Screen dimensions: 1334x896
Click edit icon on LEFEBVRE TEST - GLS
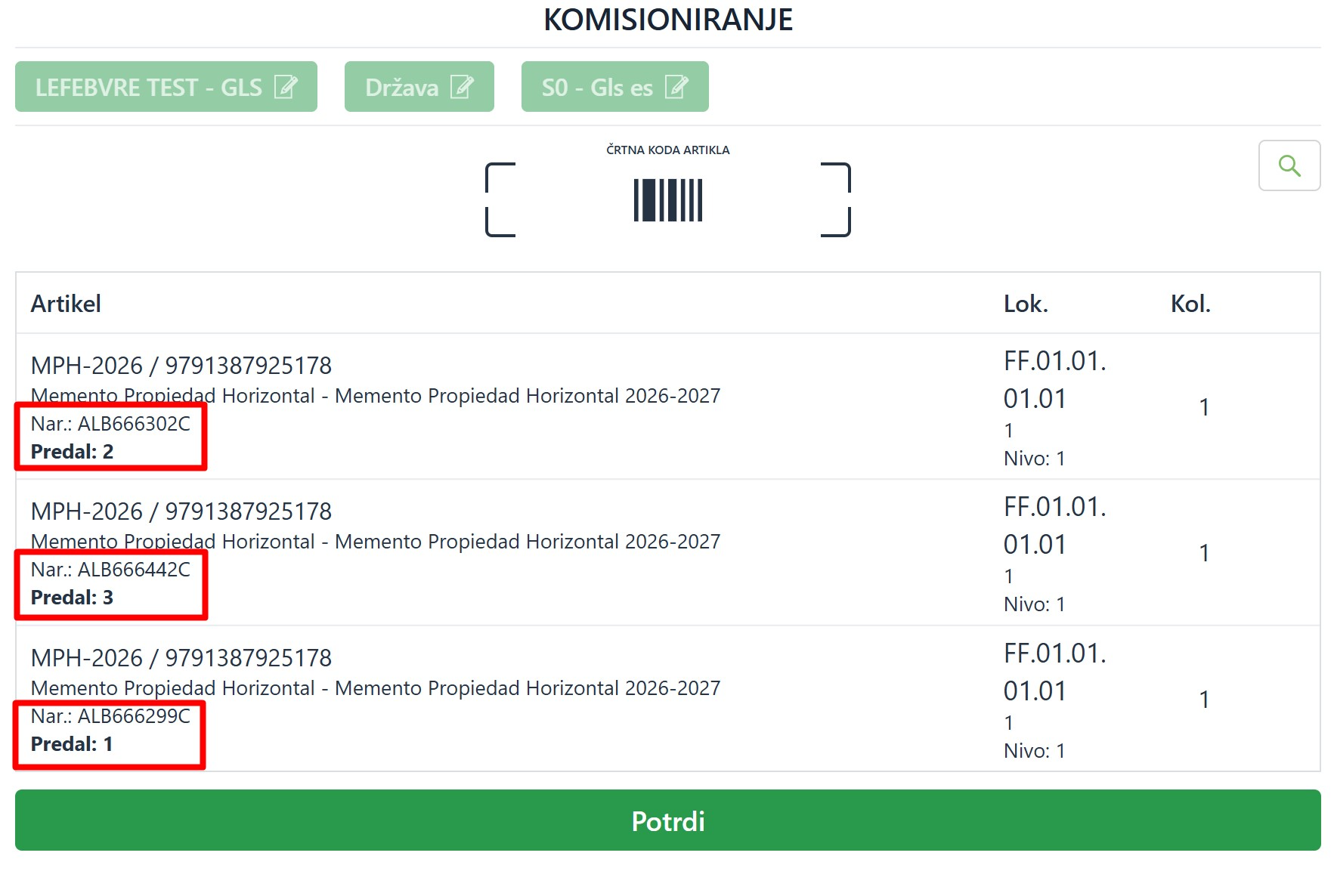[286, 87]
